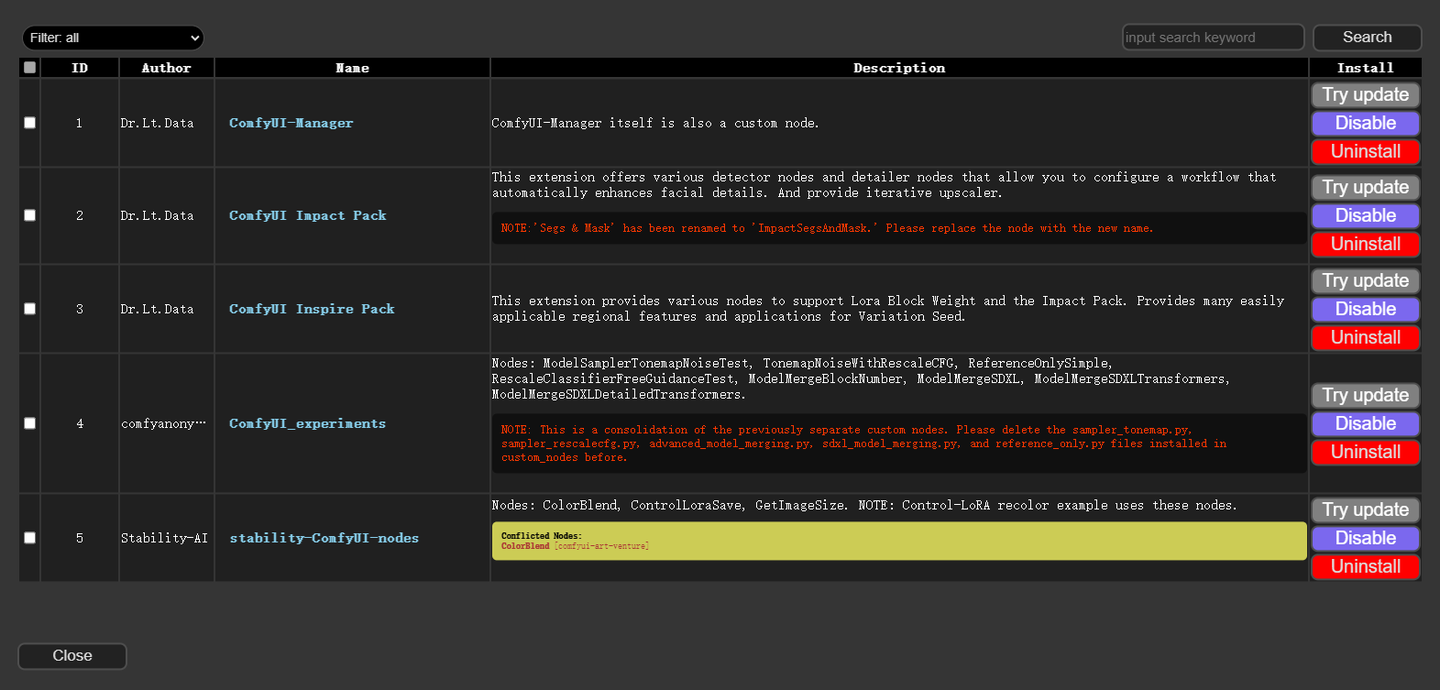Screen dimensions: 1440x690
Task: Click the ID cell showing 1
Action: [80, 123]
